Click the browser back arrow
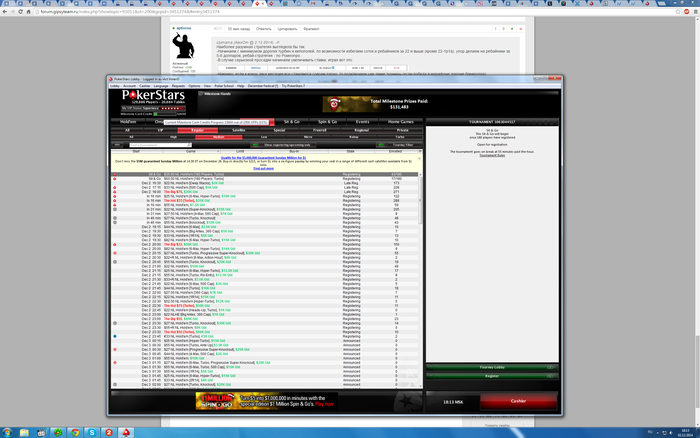The image size is (700, 438). [4, 12]
